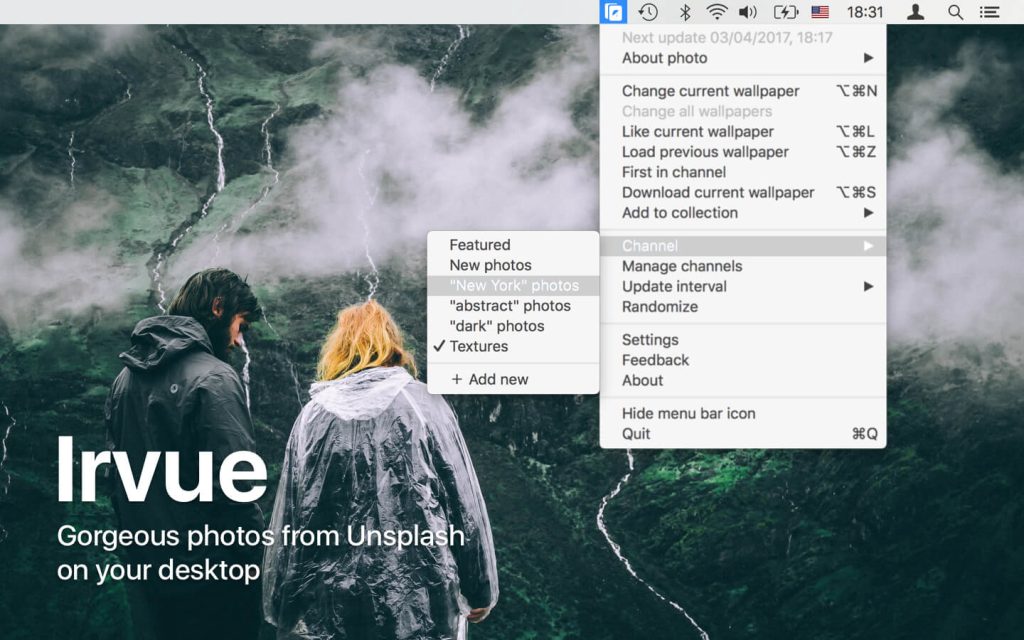1024x640 pixels.
Task: Click the Bluetooth status icon
Action: (684, 12)
